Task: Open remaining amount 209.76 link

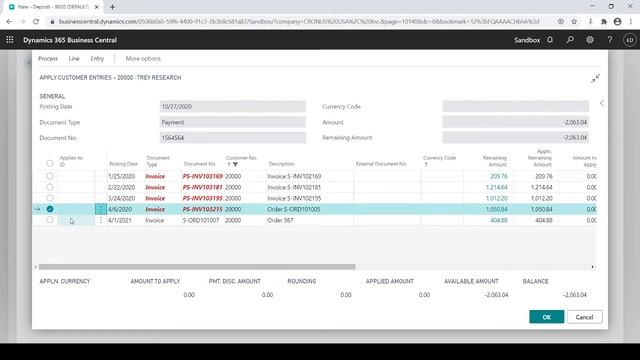Action: [x=499, y=176]
